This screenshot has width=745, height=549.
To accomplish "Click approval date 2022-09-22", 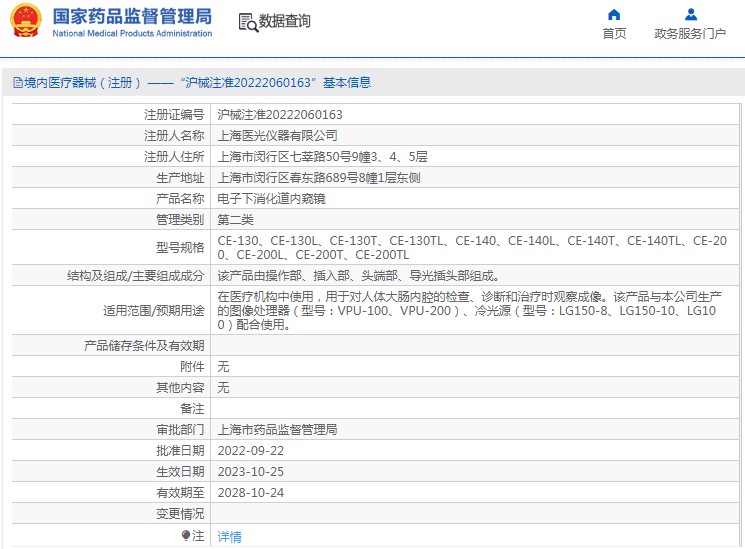I will (250, 451).
